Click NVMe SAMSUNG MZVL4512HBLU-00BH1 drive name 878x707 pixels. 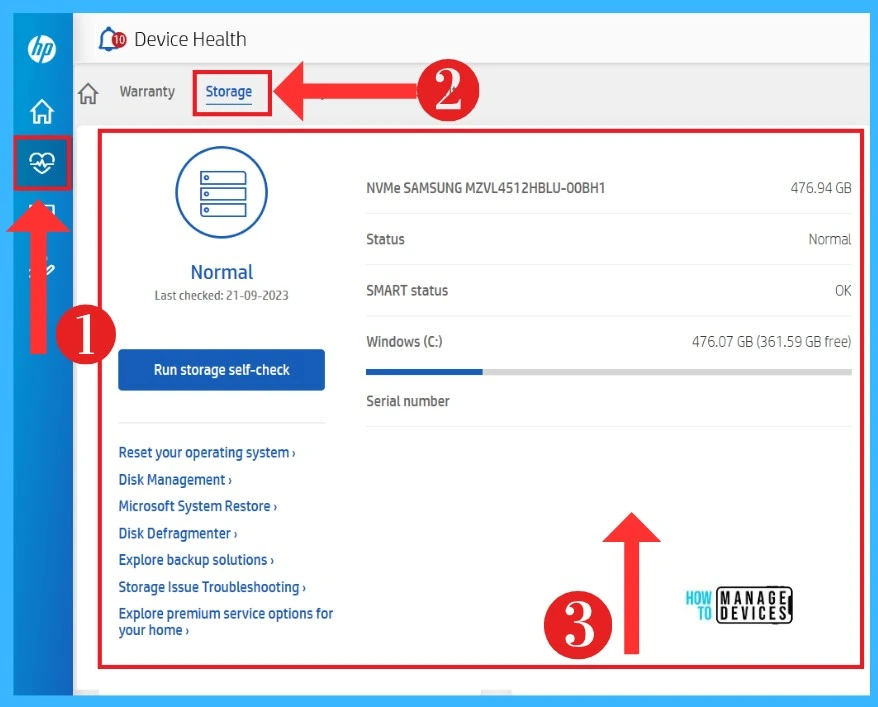pyautogui.click(x=485, y=188)
